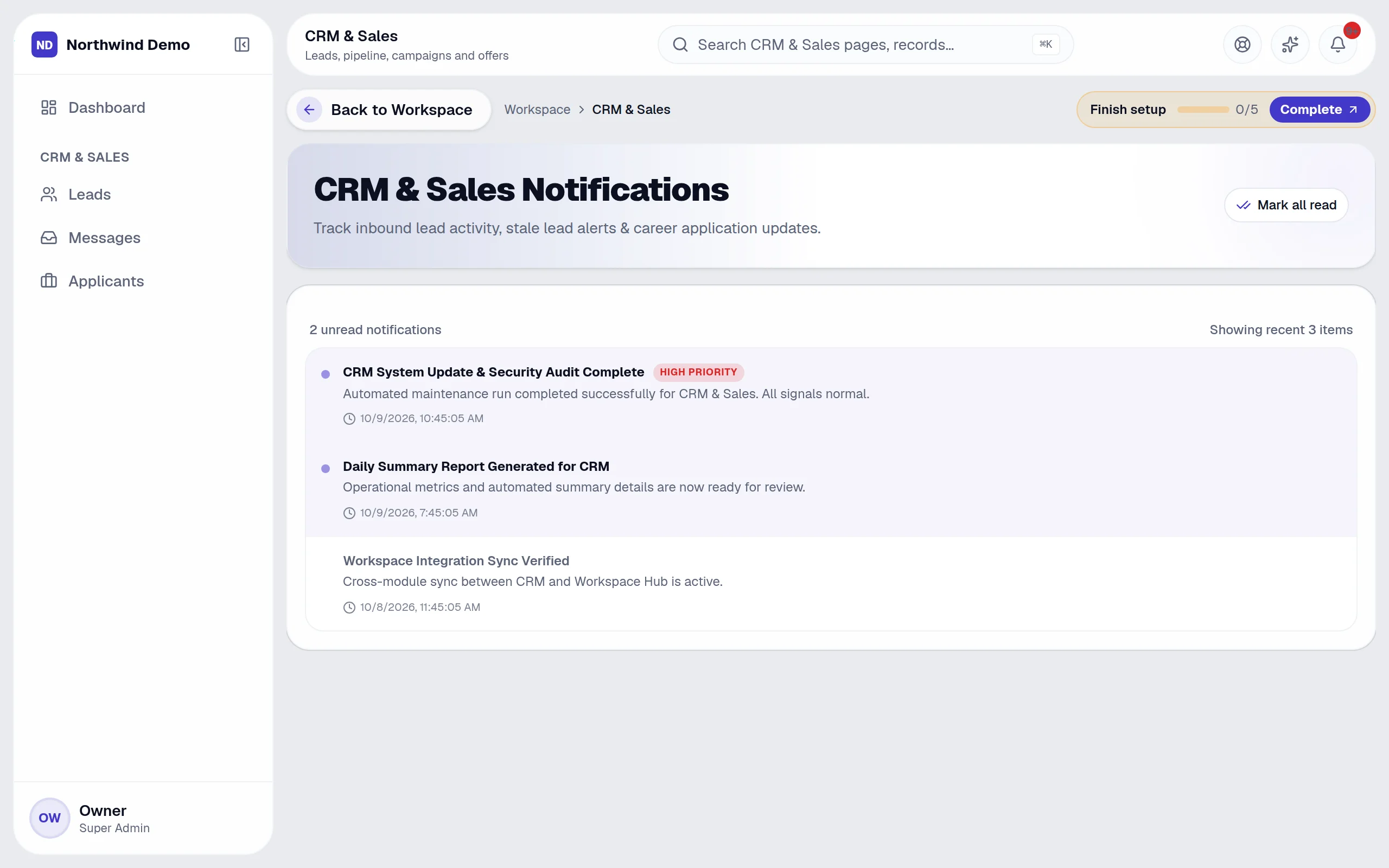The width and height of the screenshot is (1389, 868).
Task: Click clock icon beside 10:45:05 AM
Action: (x=349, y=418)
